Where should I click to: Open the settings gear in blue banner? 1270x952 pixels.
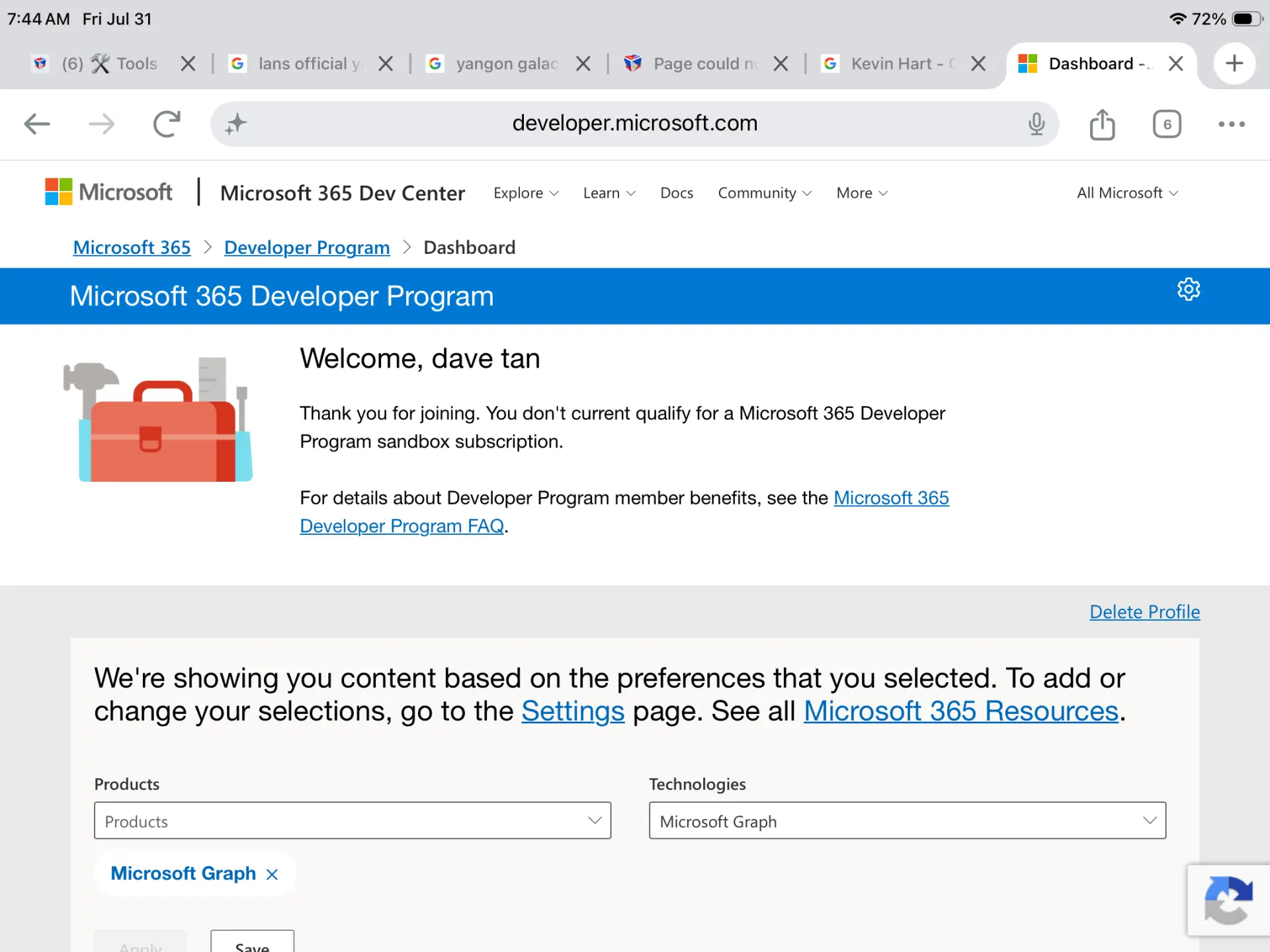[x=1189, y=289]
